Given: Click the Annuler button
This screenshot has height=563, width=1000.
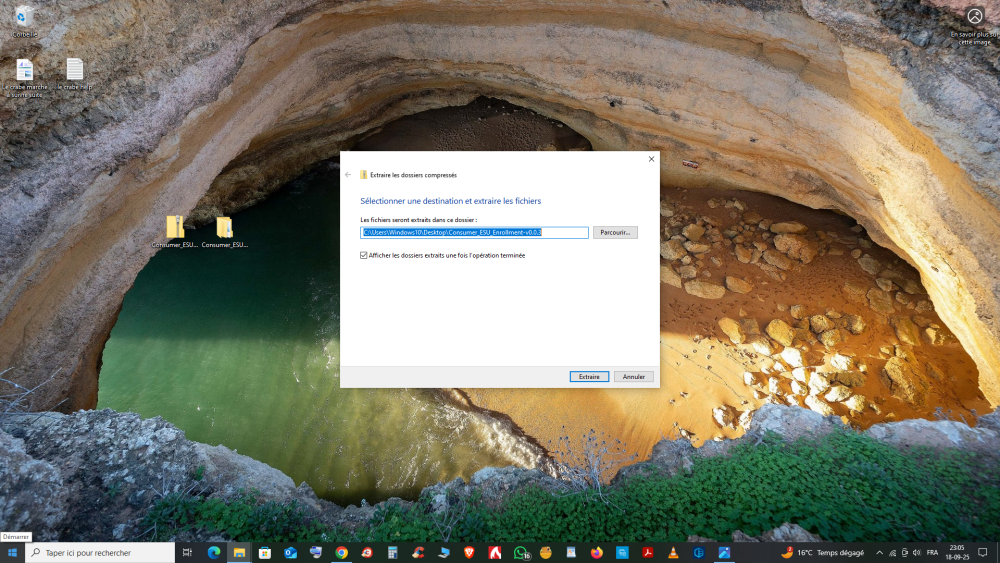Looking at the screenshot, I should 634,377.
